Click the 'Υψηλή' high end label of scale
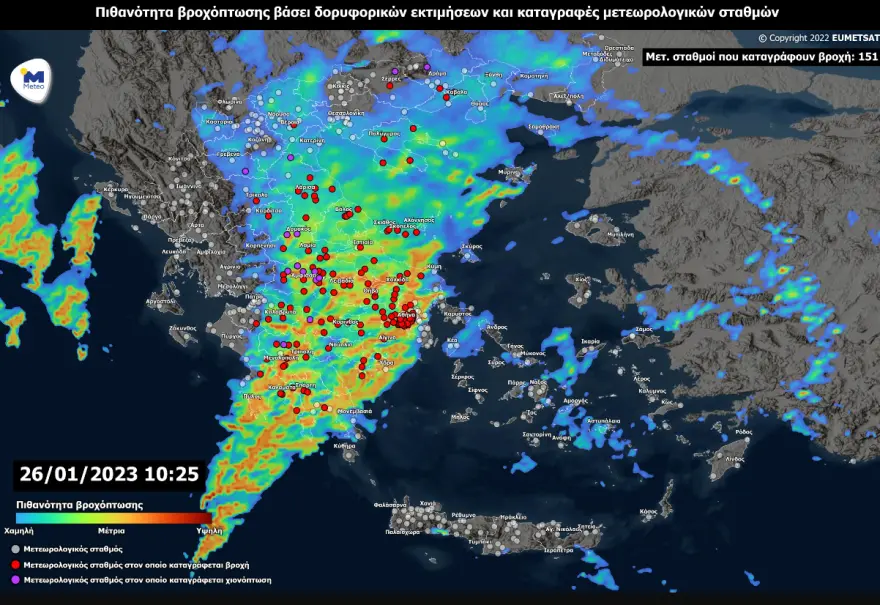The height and width of the screenshot is (605, 880). [209, 531]
